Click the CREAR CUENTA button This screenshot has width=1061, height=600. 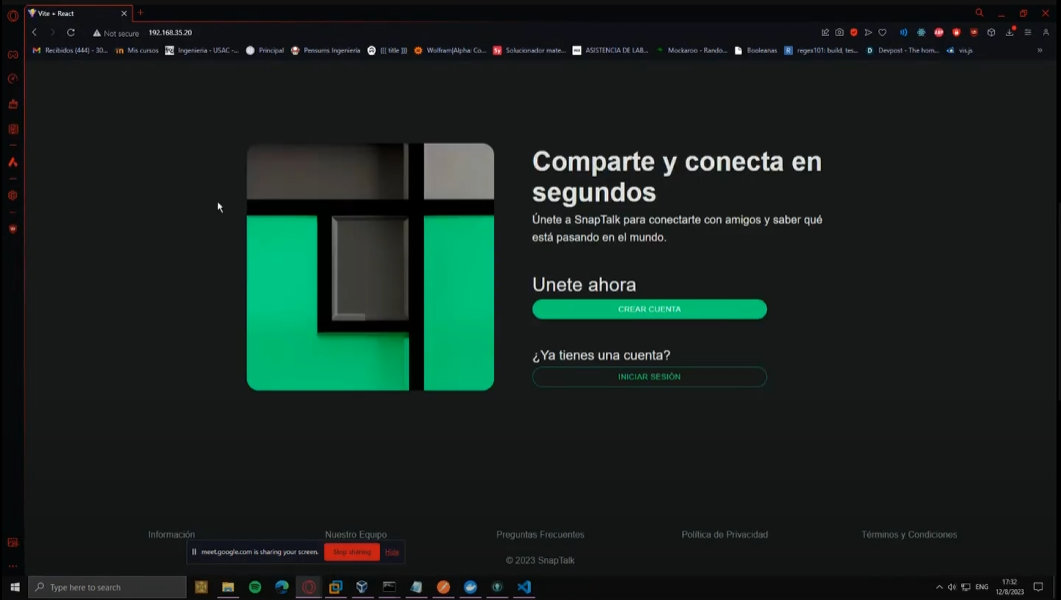click(x=649, y=310)
